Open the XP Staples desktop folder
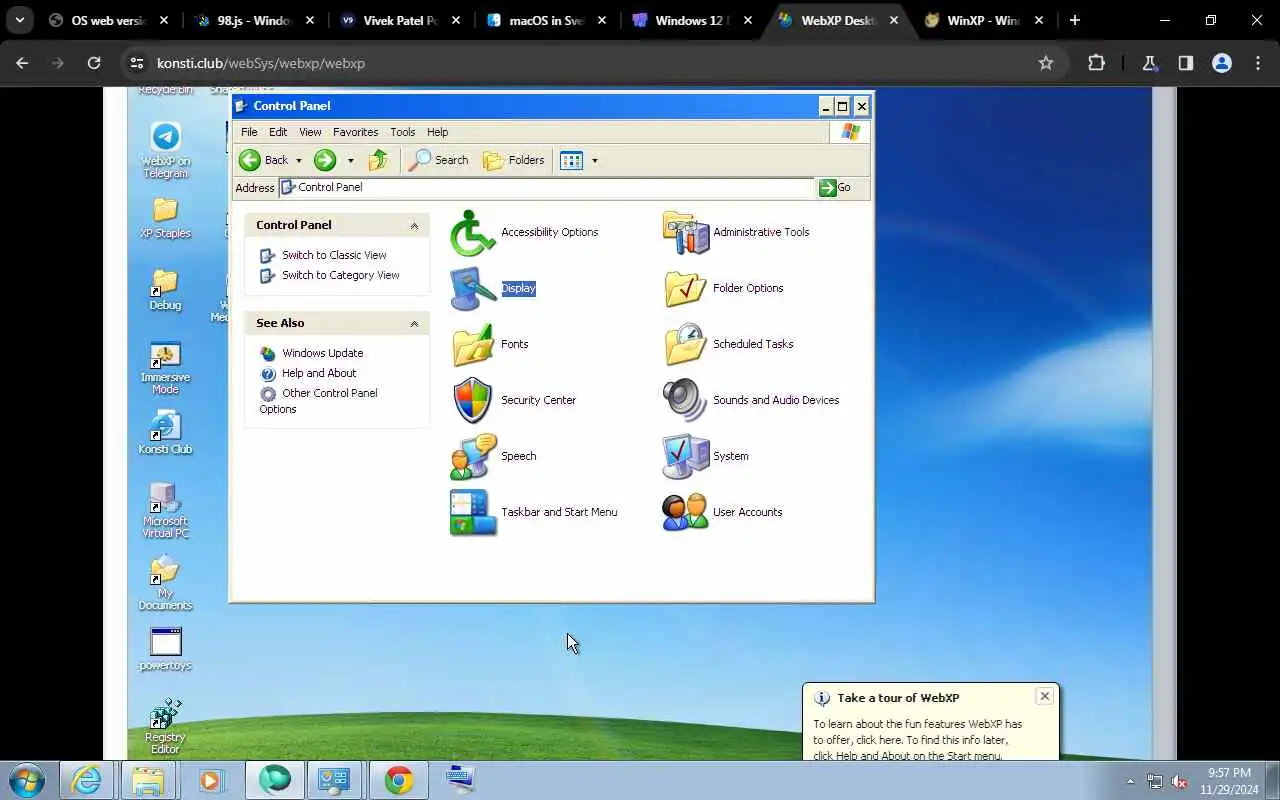1280x800 pixels. pyautogui.click(x=165, y=217)
